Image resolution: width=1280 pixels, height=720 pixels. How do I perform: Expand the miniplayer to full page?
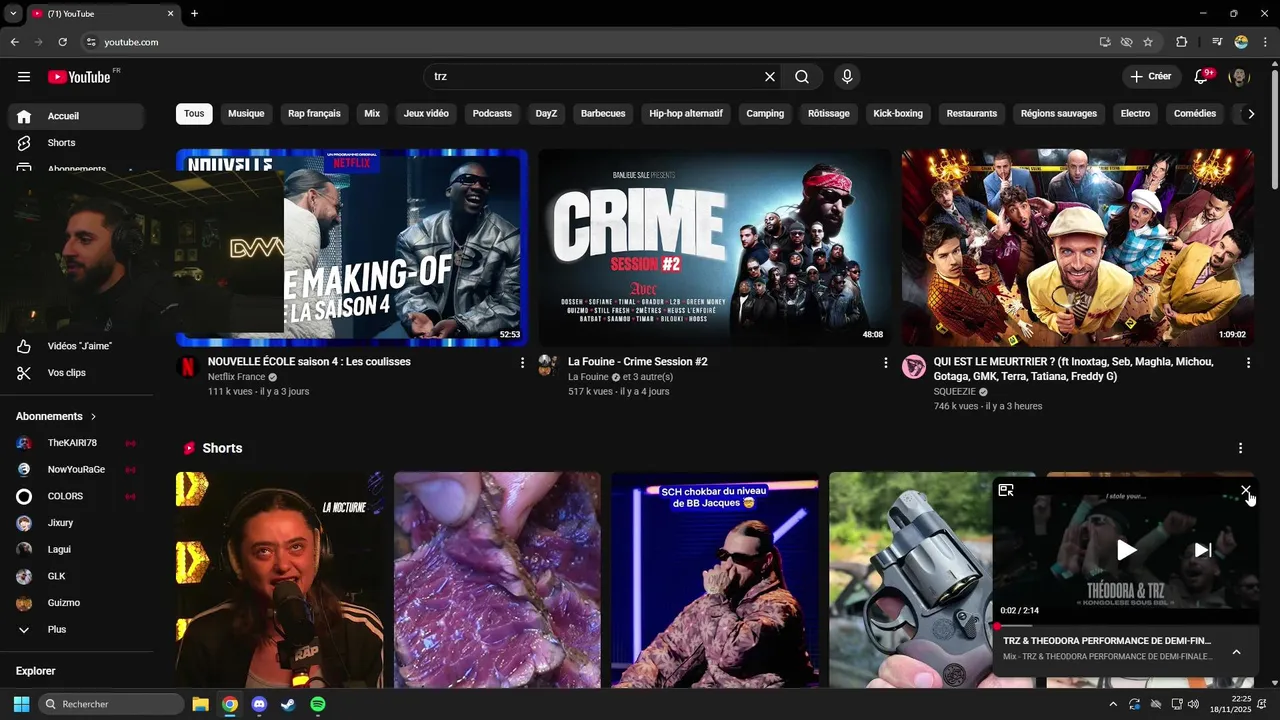tap(1006, 490)
